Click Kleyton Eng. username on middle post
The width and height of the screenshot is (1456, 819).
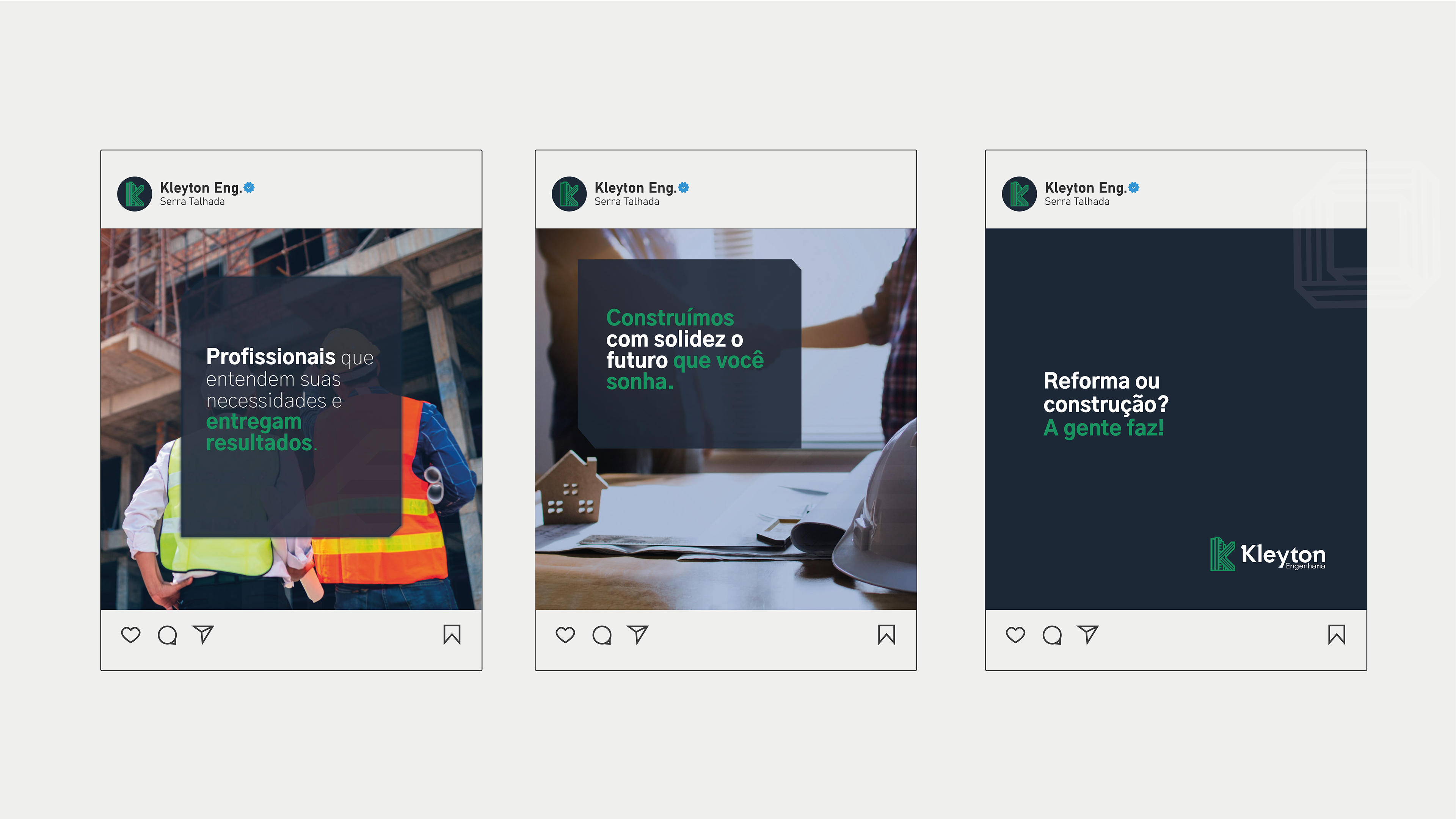[x=635, y=188]
